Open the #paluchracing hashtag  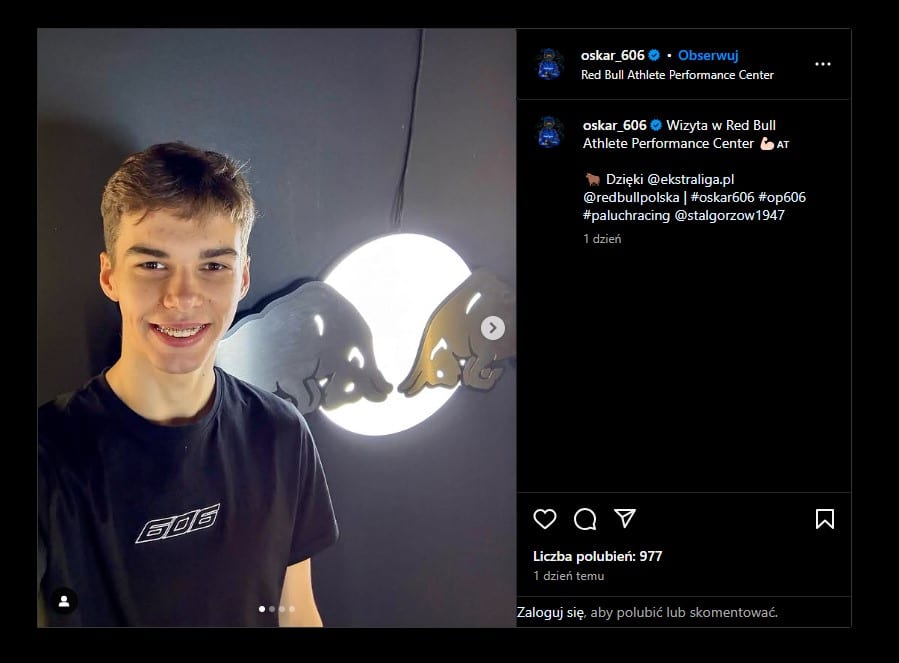[x=627, y=215]
